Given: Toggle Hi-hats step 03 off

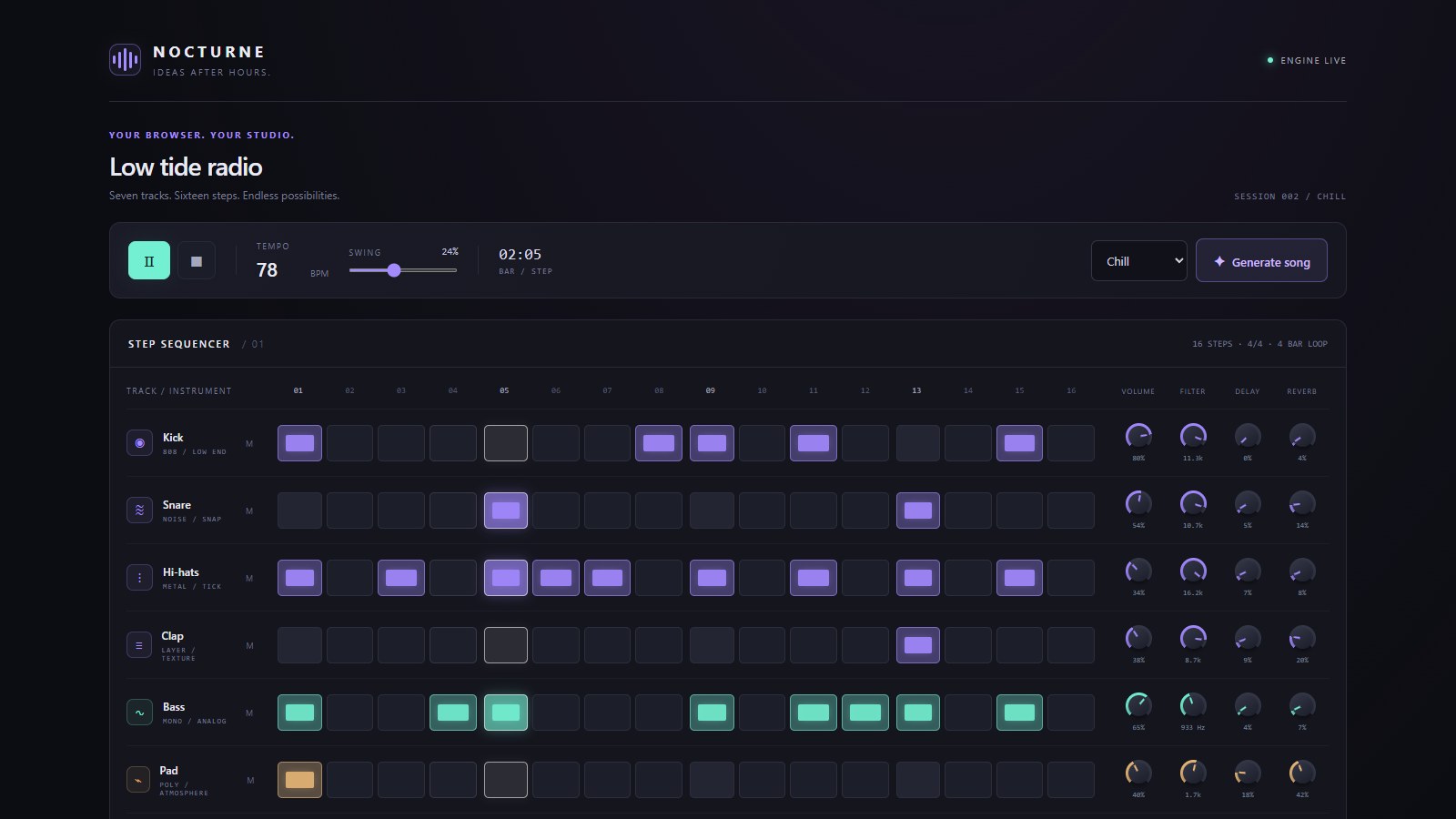Looking at the screenshot, I should click(x=401, y=578).
